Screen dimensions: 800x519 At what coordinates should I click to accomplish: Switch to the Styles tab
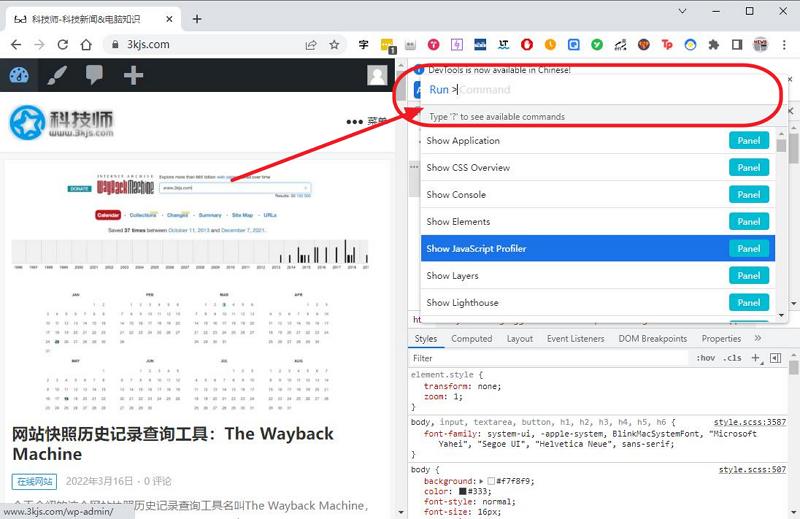click(x=426, y=339)
